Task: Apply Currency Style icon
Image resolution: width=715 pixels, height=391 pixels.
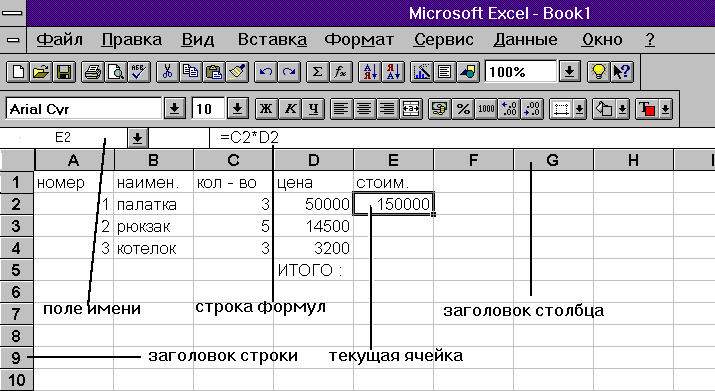Action: coord(440,109)
